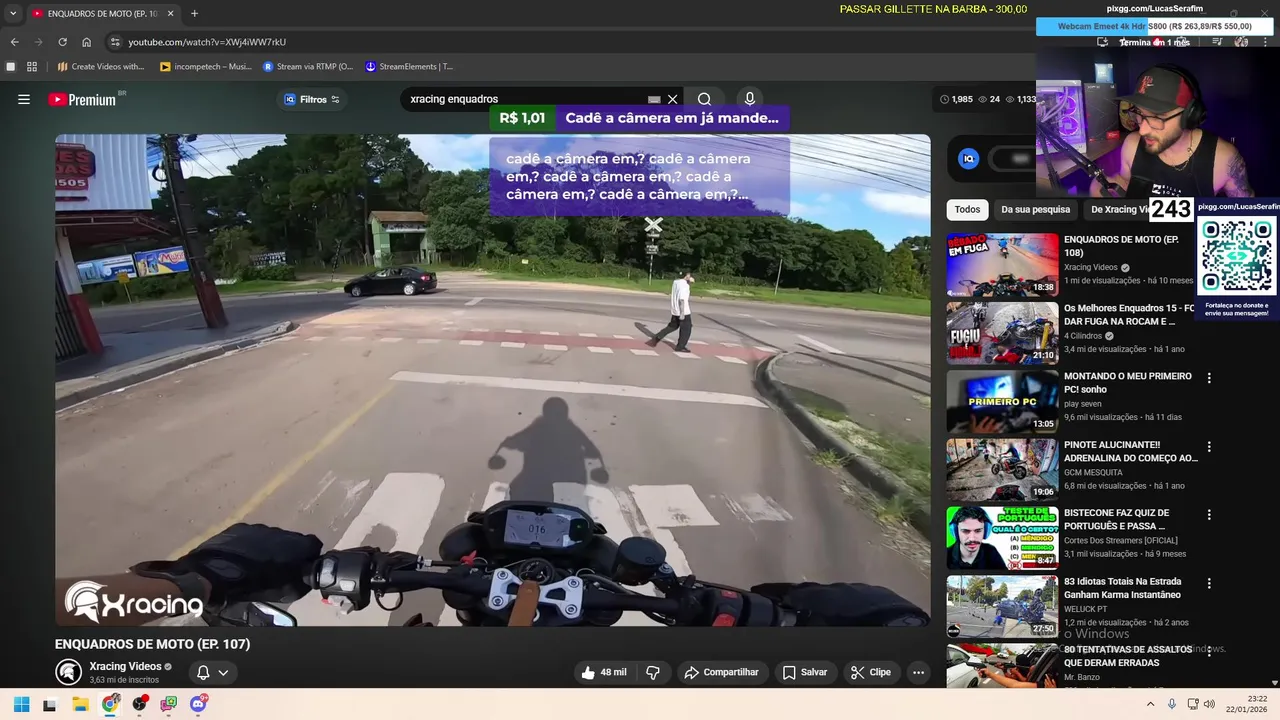Open File Explorer from the taskbar

pos(80,704)
